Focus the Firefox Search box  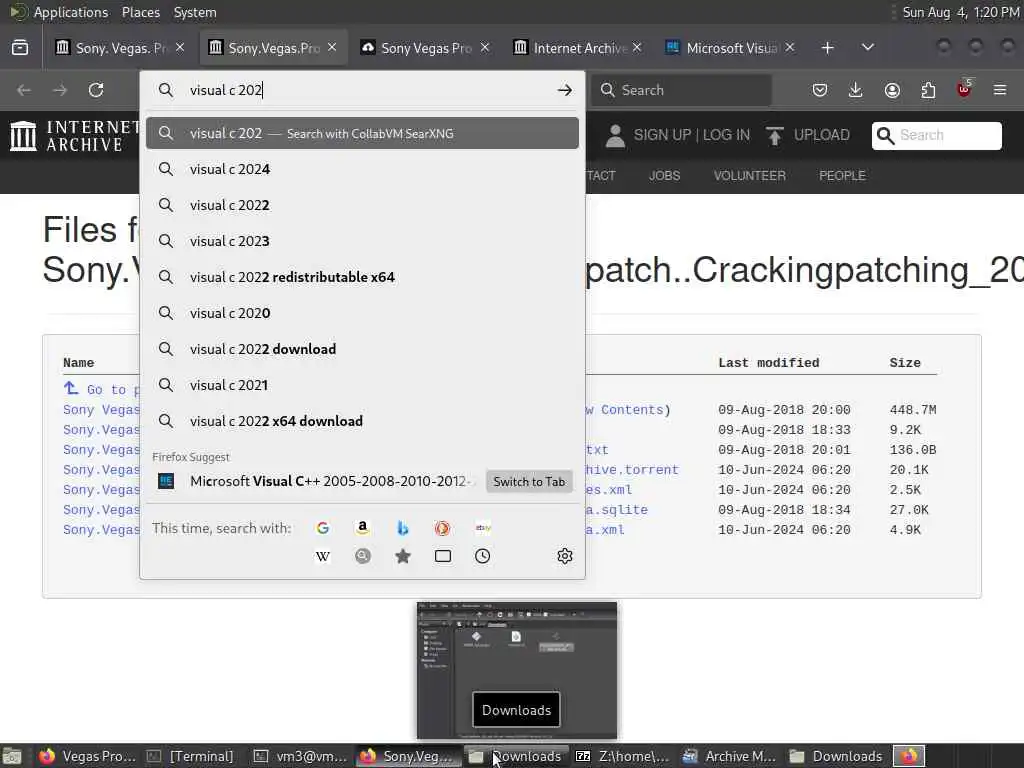coord(682,90)
